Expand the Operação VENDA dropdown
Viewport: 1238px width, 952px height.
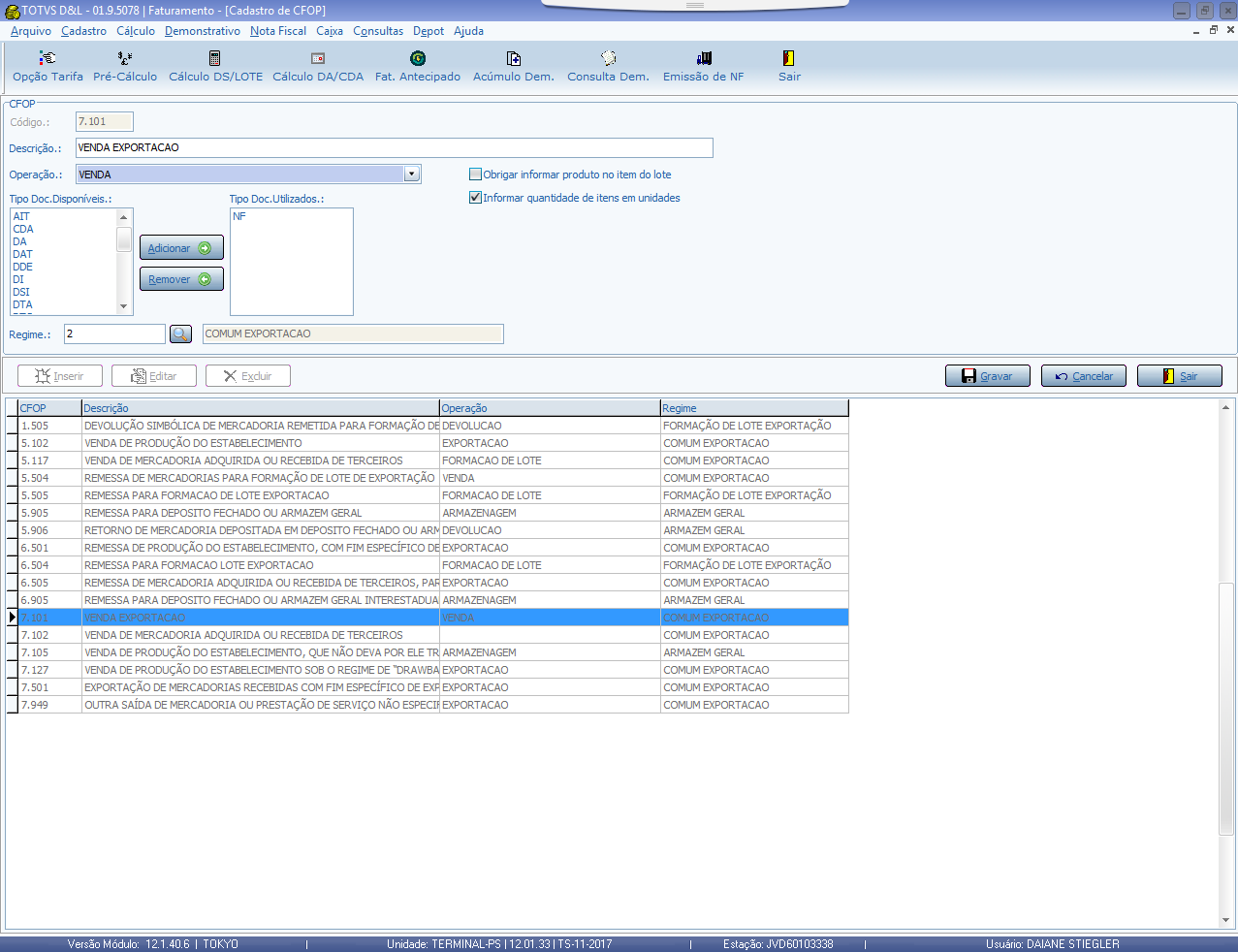412,175
